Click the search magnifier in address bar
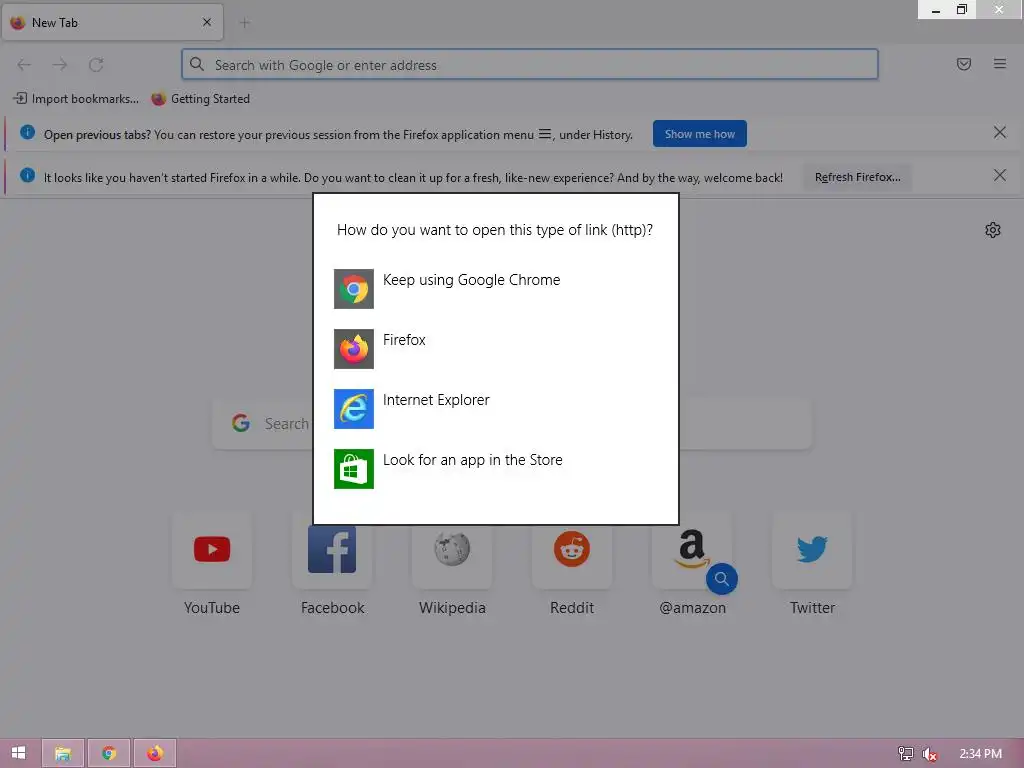This screenshot has width=1024, height=768. 197,64
